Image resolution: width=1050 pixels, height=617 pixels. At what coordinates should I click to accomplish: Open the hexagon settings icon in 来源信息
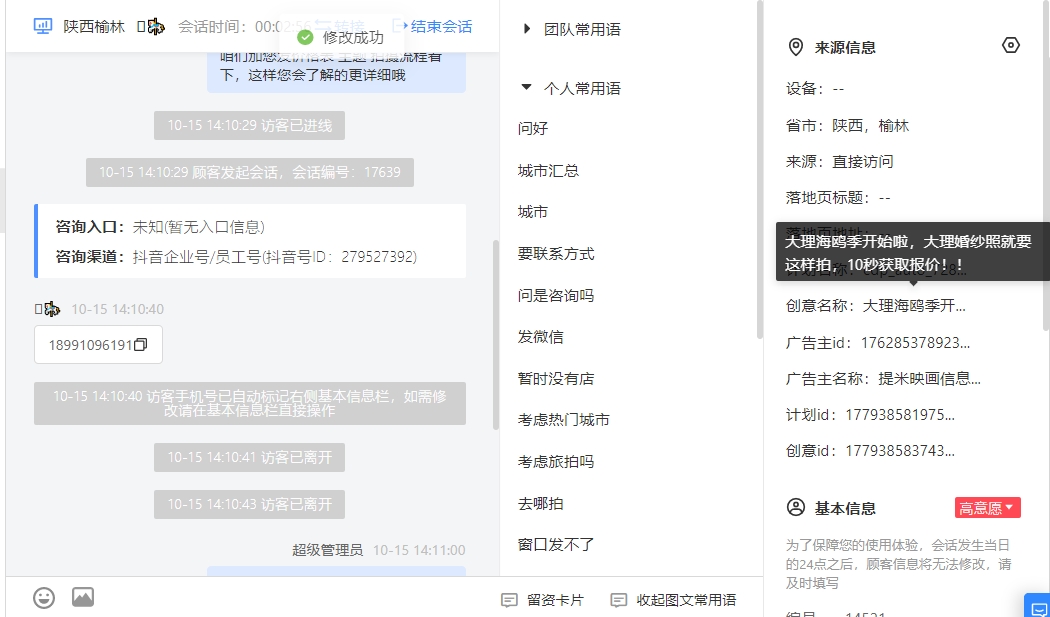(1010, 46)
